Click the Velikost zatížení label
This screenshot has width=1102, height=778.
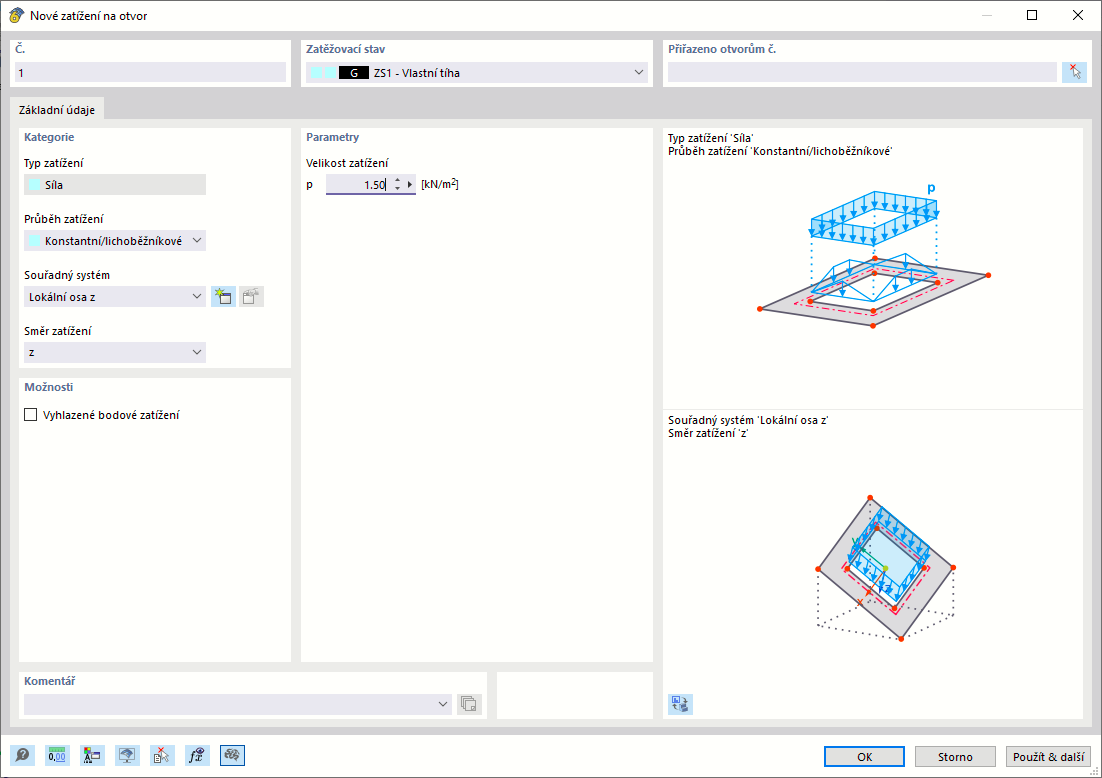[347, 163]
